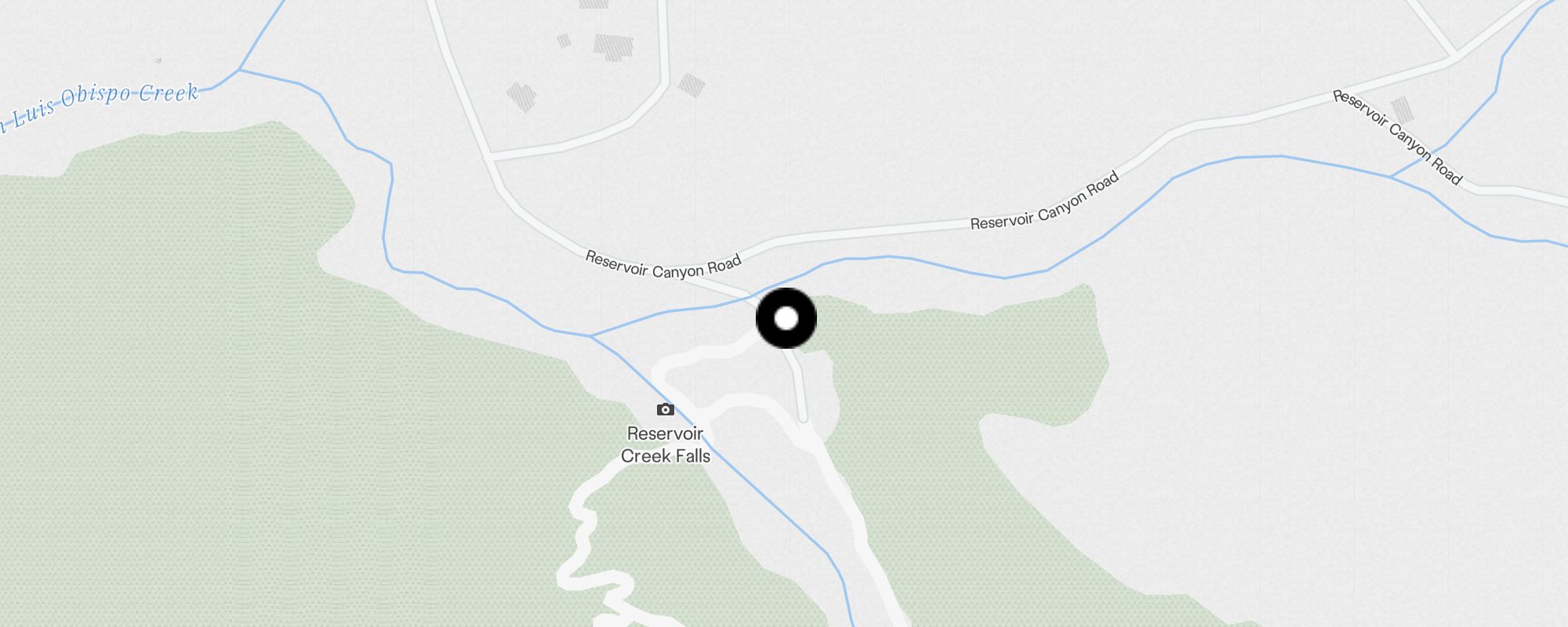Viewport: 1568px width, 627px height.
Task: Click the hatched building cut off at top edge
Action: [x=594, y=4]
